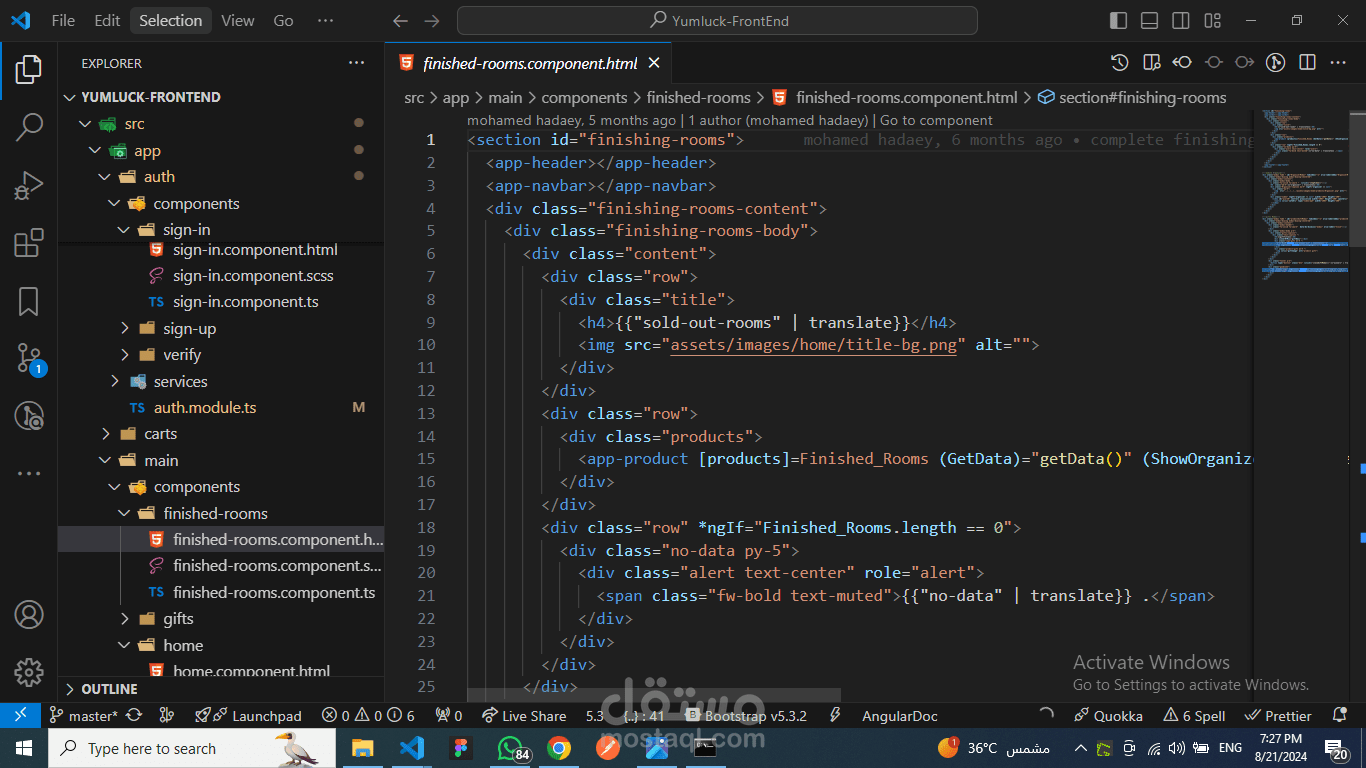Select the finished-rooms.component.html editor tab
The image size is (1366, 768).
click(530, 63)
